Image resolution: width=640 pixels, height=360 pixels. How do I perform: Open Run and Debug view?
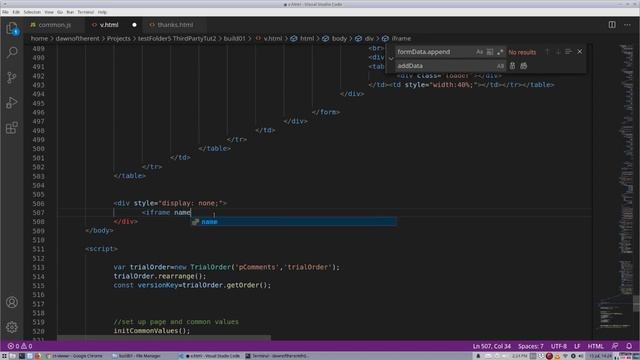(12, 102)
